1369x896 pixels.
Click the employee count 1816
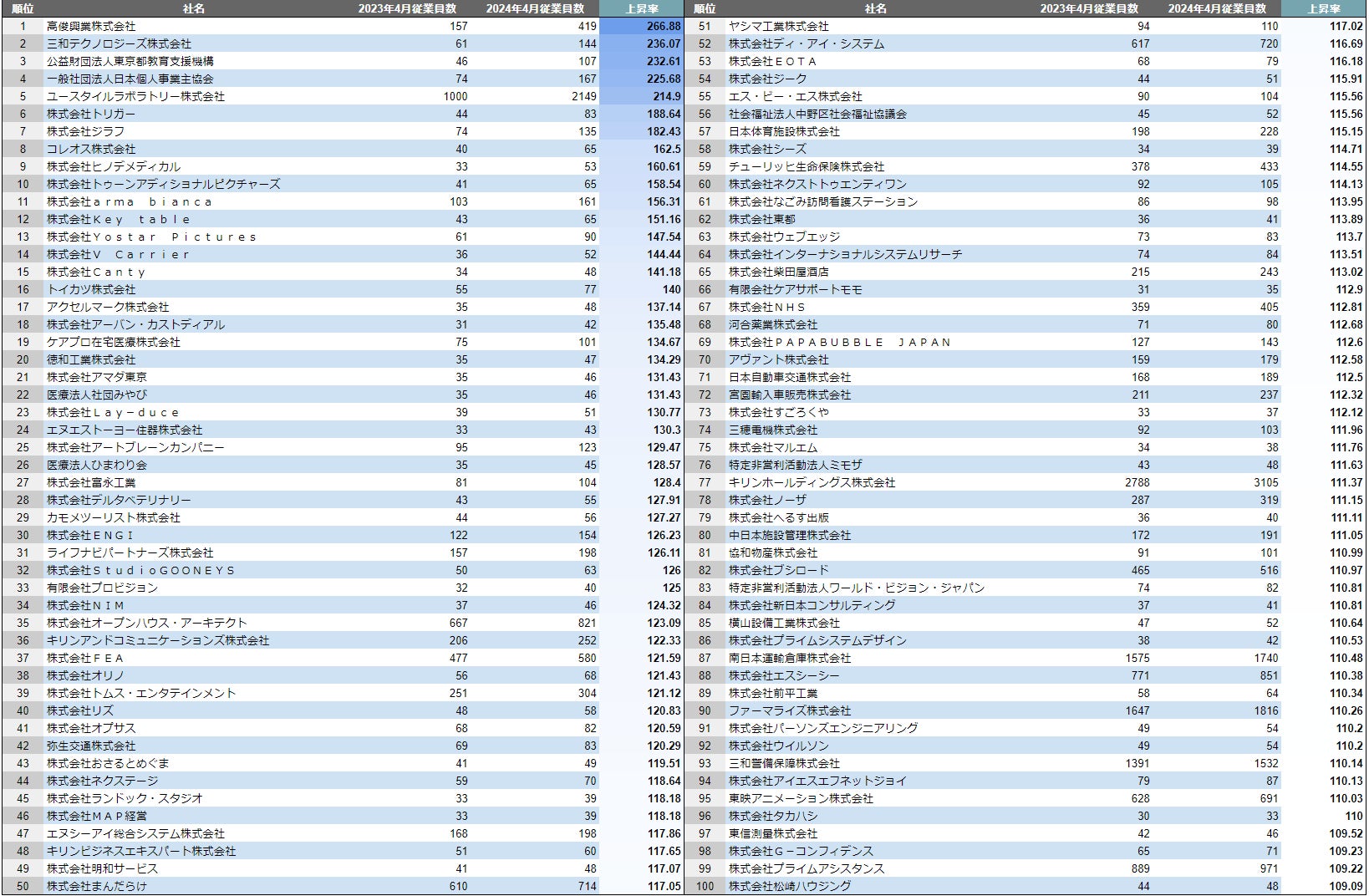click(1266, 710)
